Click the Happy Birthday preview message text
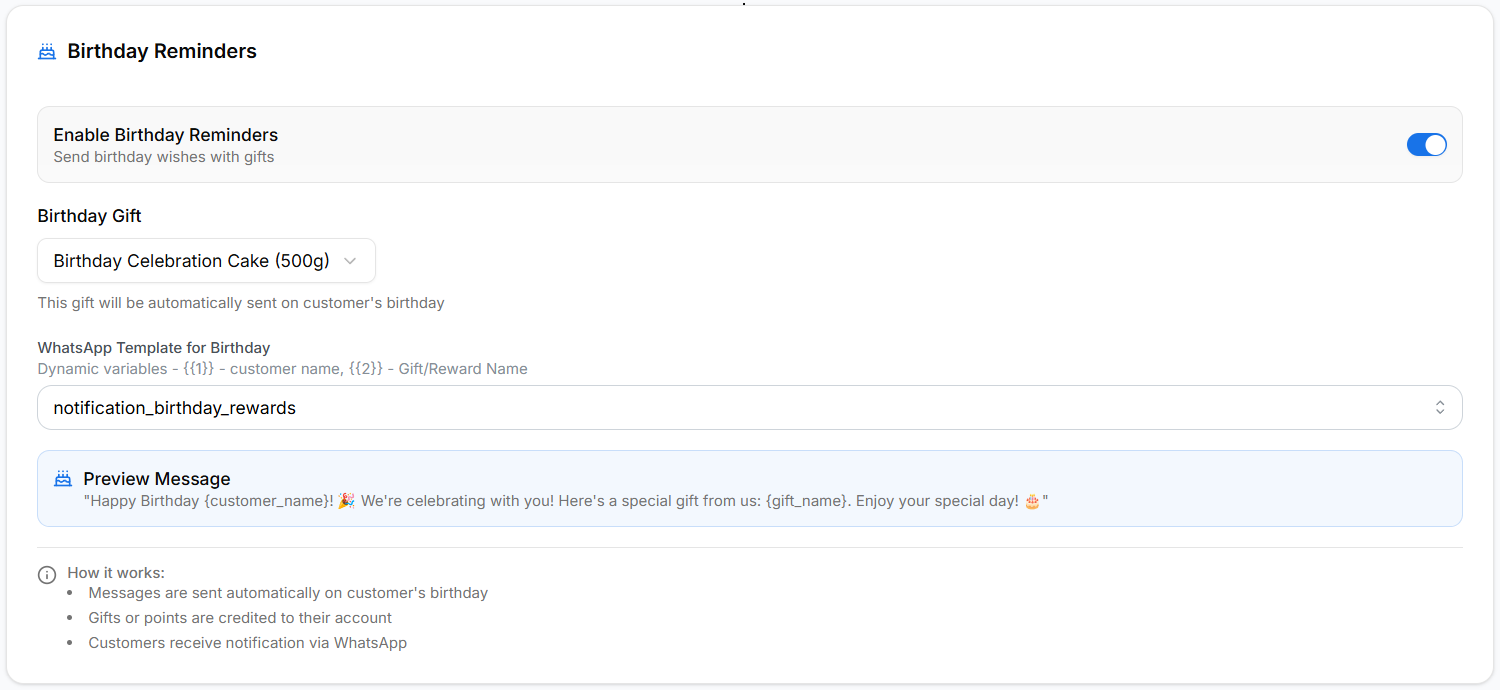Viewport: 1500px width, 690px height. tap(565, 500)
